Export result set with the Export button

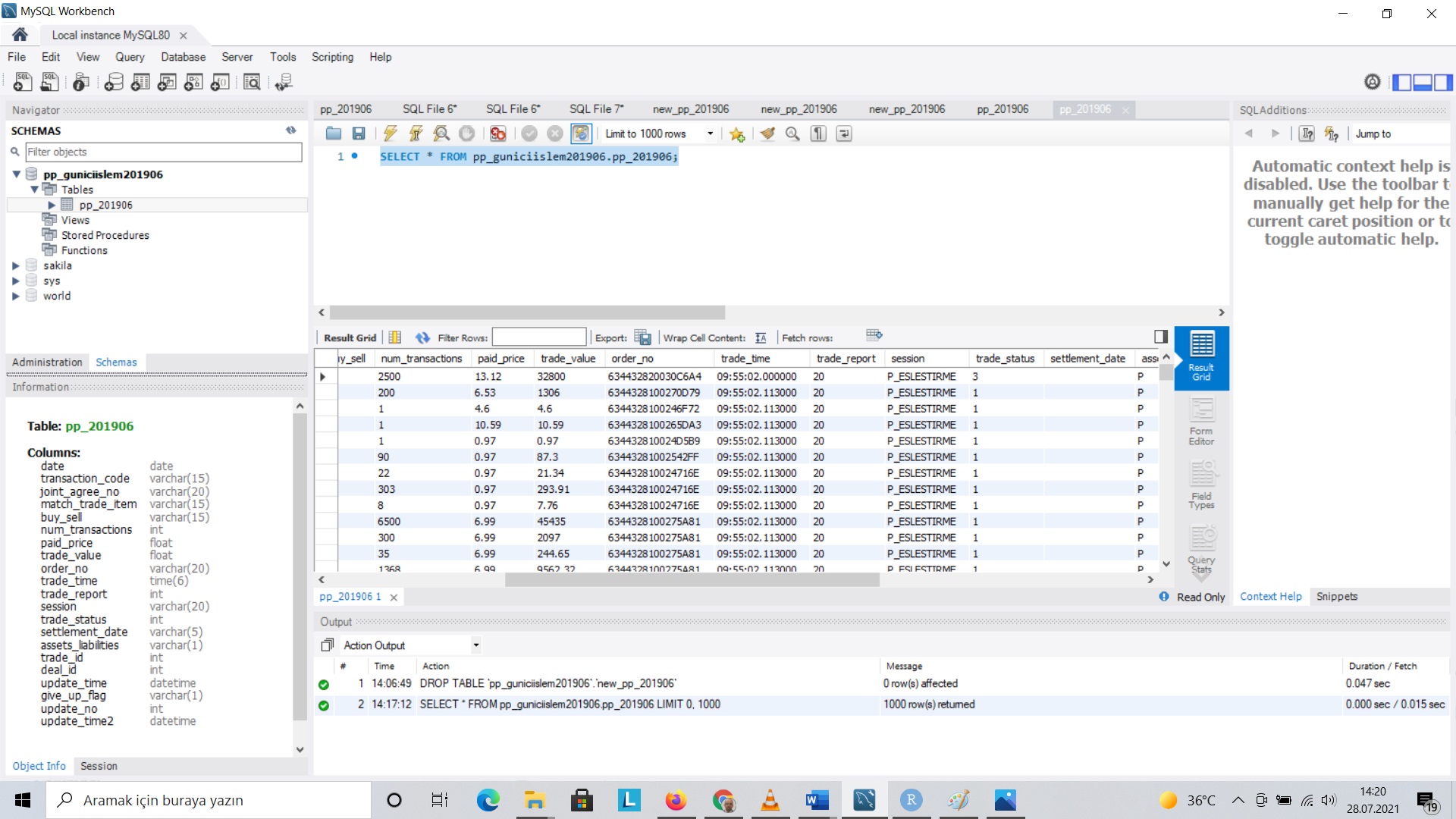(x=643, y=337)
